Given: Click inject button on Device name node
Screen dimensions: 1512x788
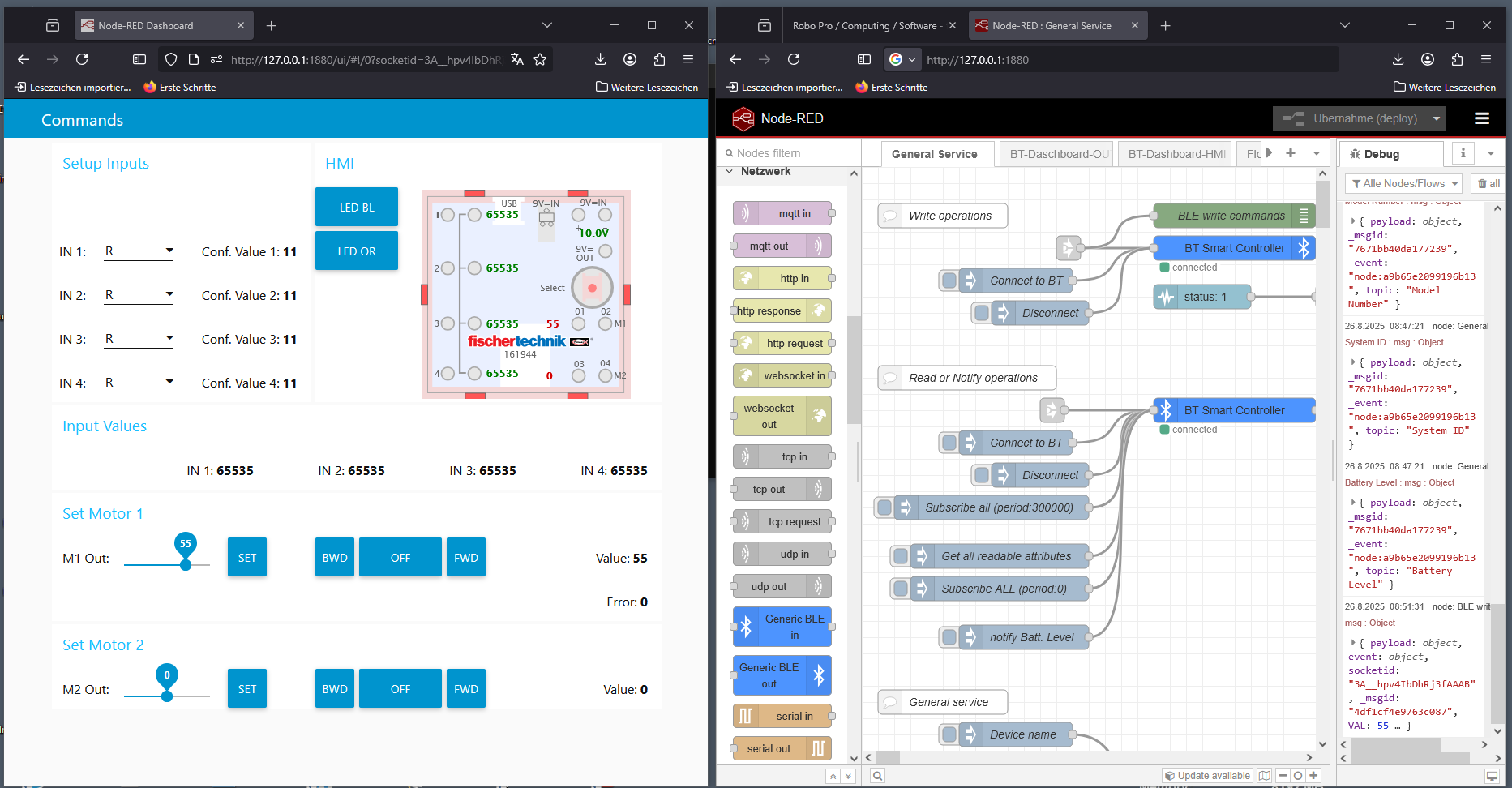Looking at the screenshot, I should [x=949, y=734].
